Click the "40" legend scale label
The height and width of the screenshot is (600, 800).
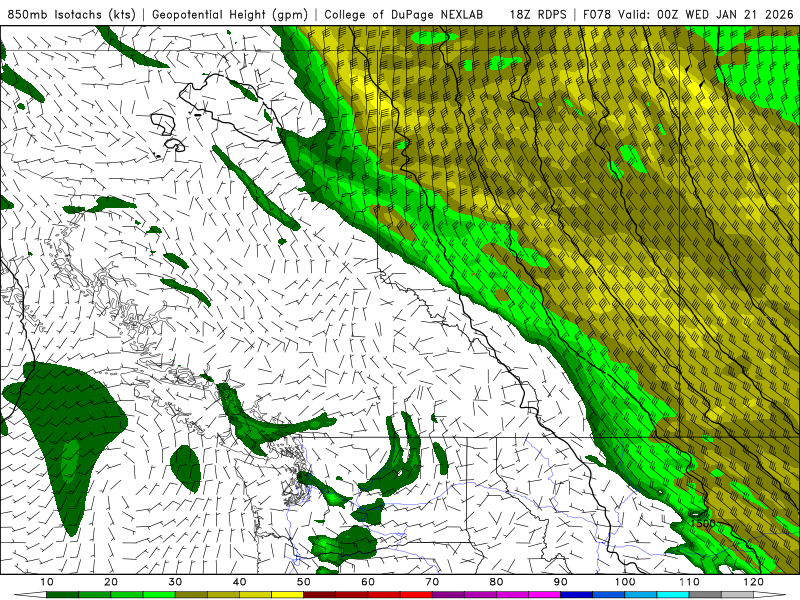[x=239, y=582]
